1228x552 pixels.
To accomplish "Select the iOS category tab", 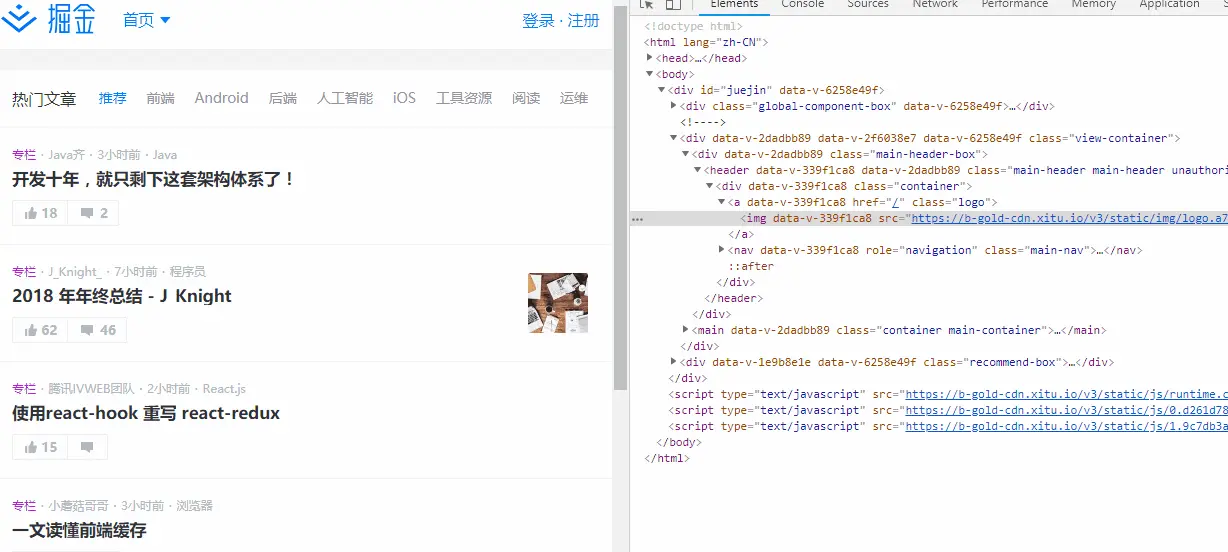I will pyautogui.click(x=404, y=98).
